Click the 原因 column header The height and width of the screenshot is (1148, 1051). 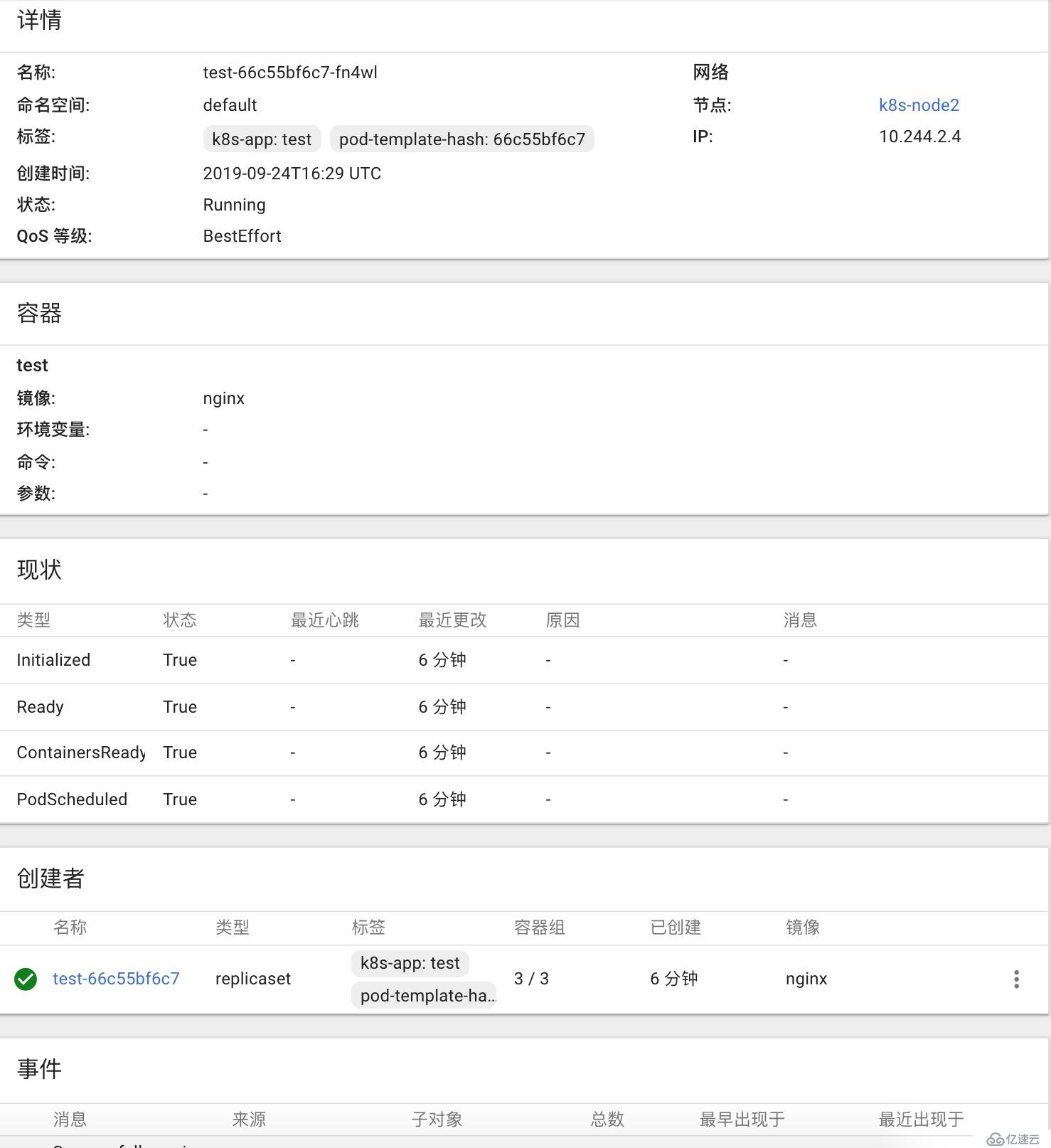pos(562,620)
